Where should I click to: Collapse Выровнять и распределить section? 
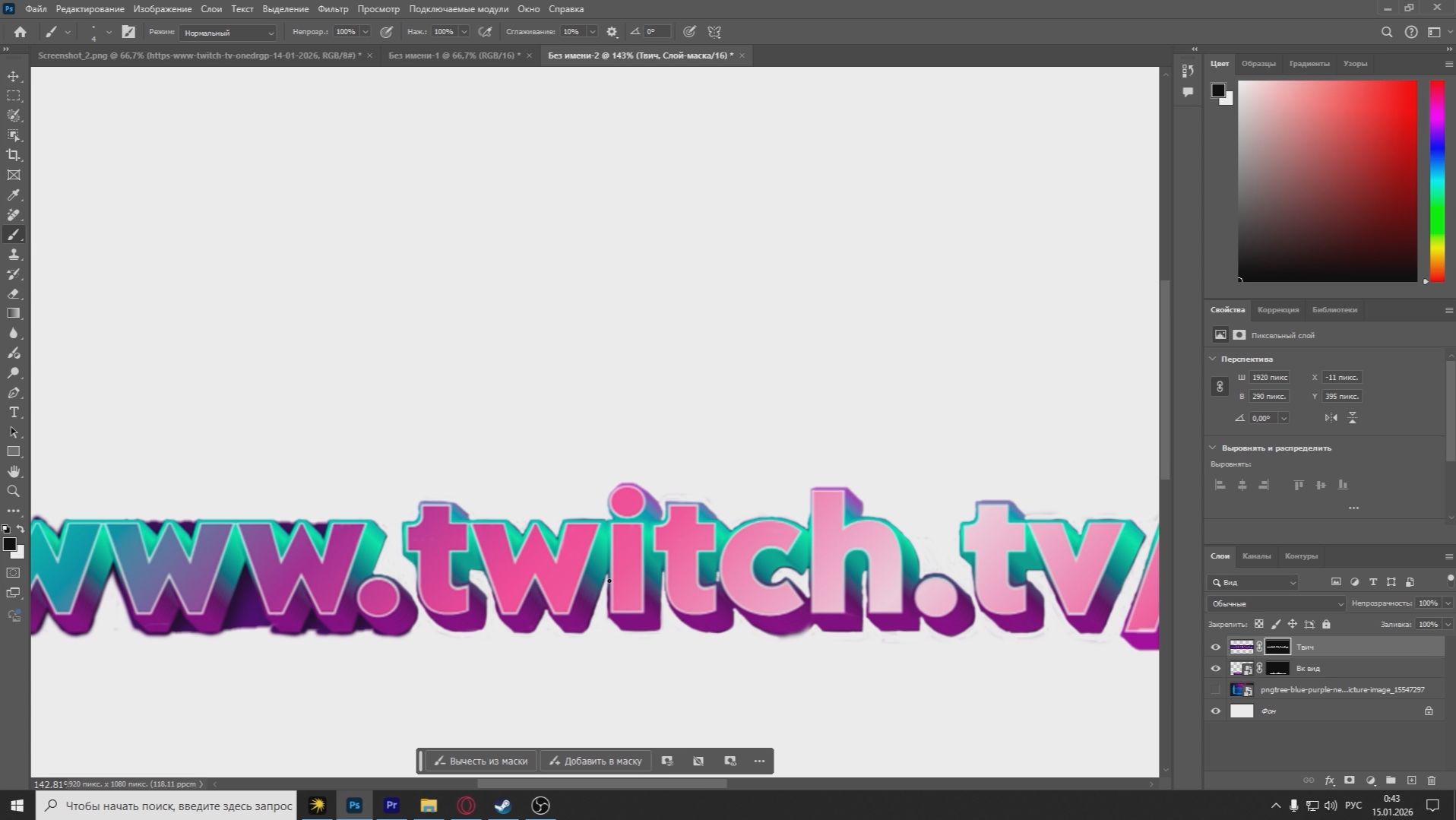tap(1213, 448)
